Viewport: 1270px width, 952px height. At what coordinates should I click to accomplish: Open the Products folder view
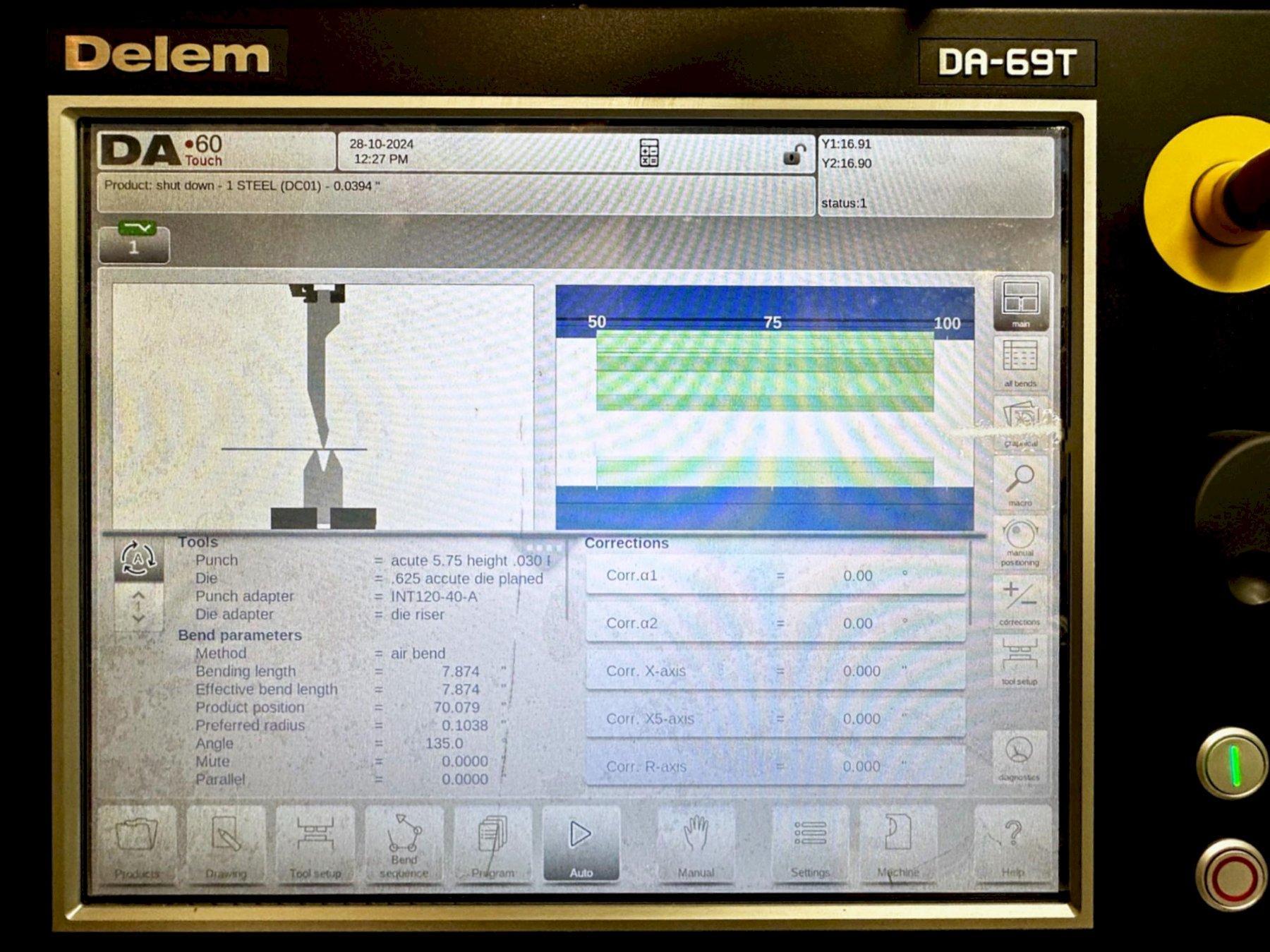[137, 845]
